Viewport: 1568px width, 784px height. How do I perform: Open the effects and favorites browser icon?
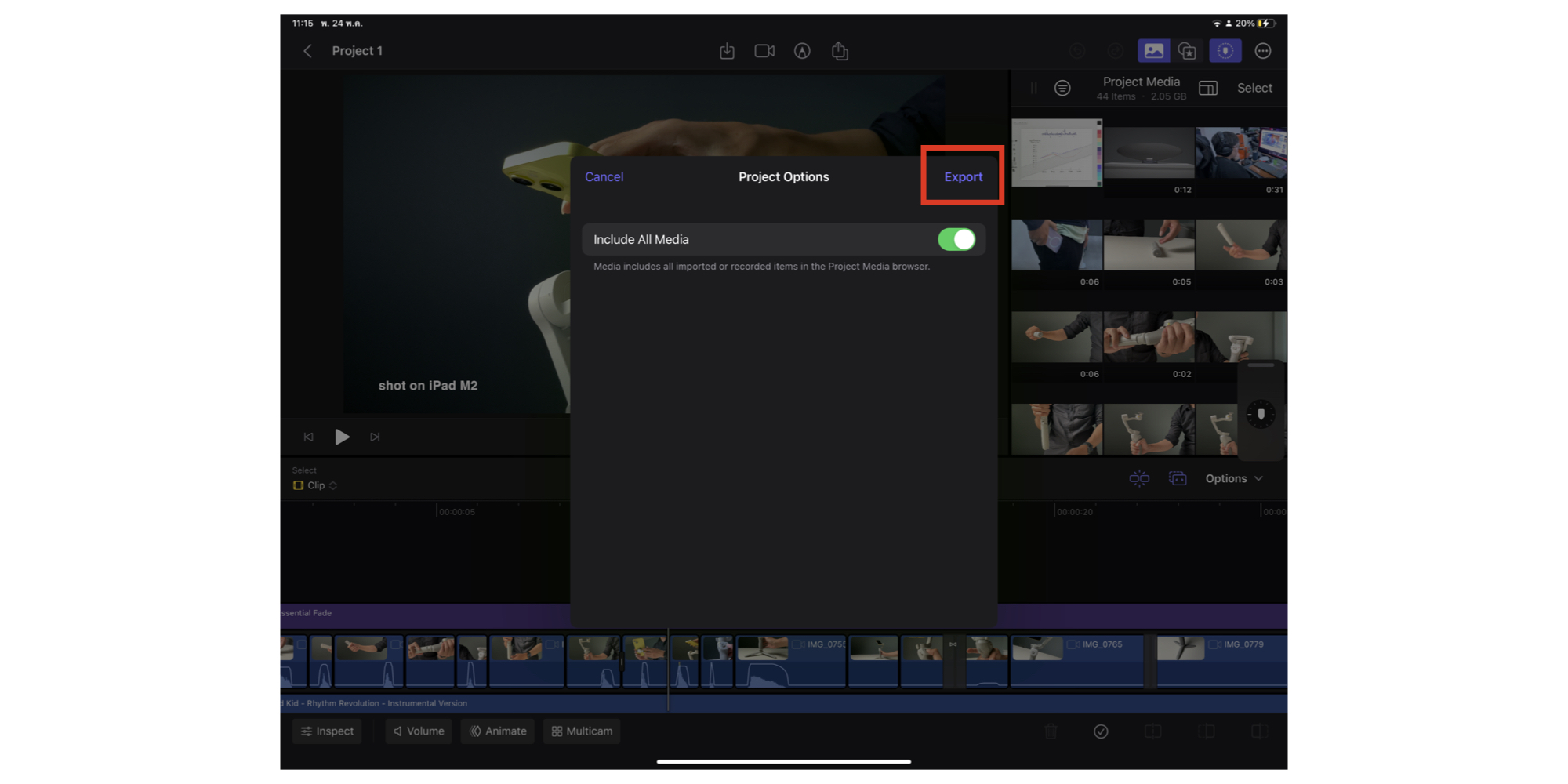point(1188,51)
